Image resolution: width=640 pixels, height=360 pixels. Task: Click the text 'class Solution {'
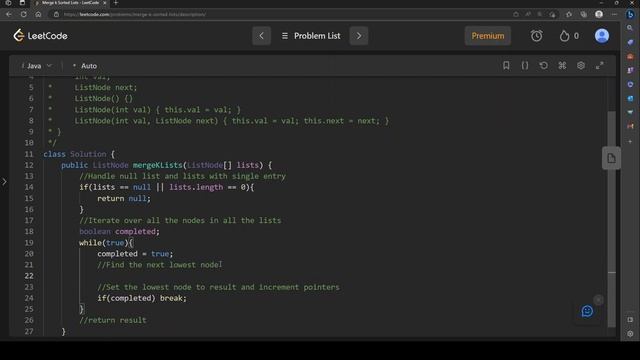coord(79,154)
